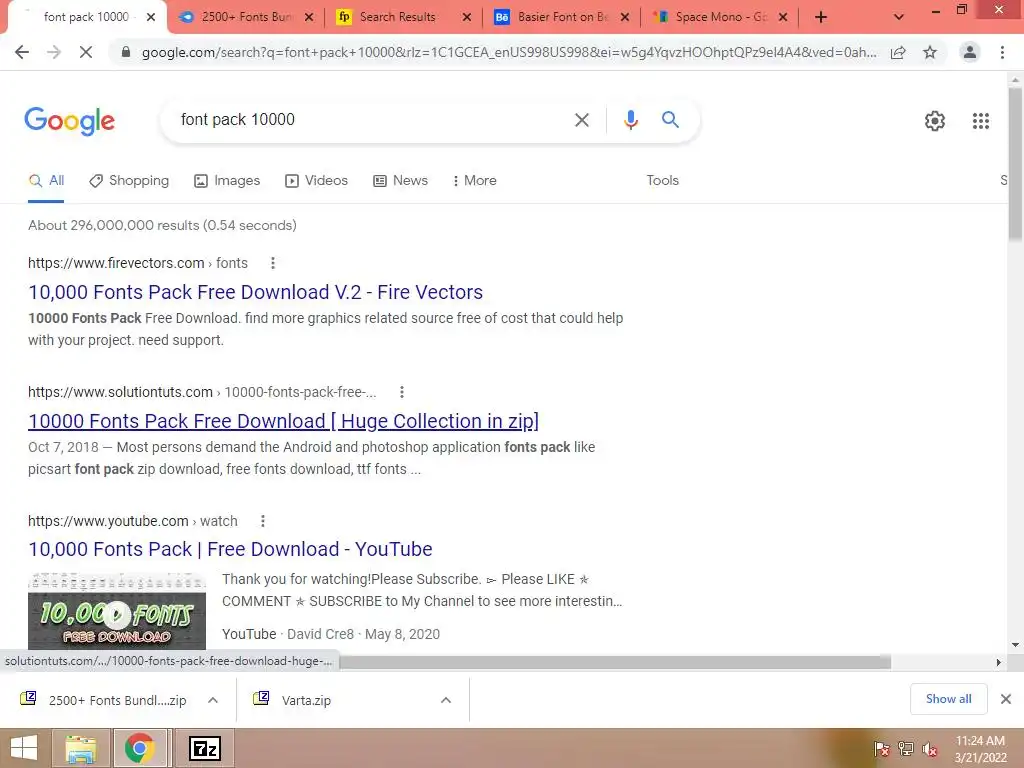Viewport: 1024px width, 768px height.
Task: Bookmark this page with the star icon
Action: point(930,52)
